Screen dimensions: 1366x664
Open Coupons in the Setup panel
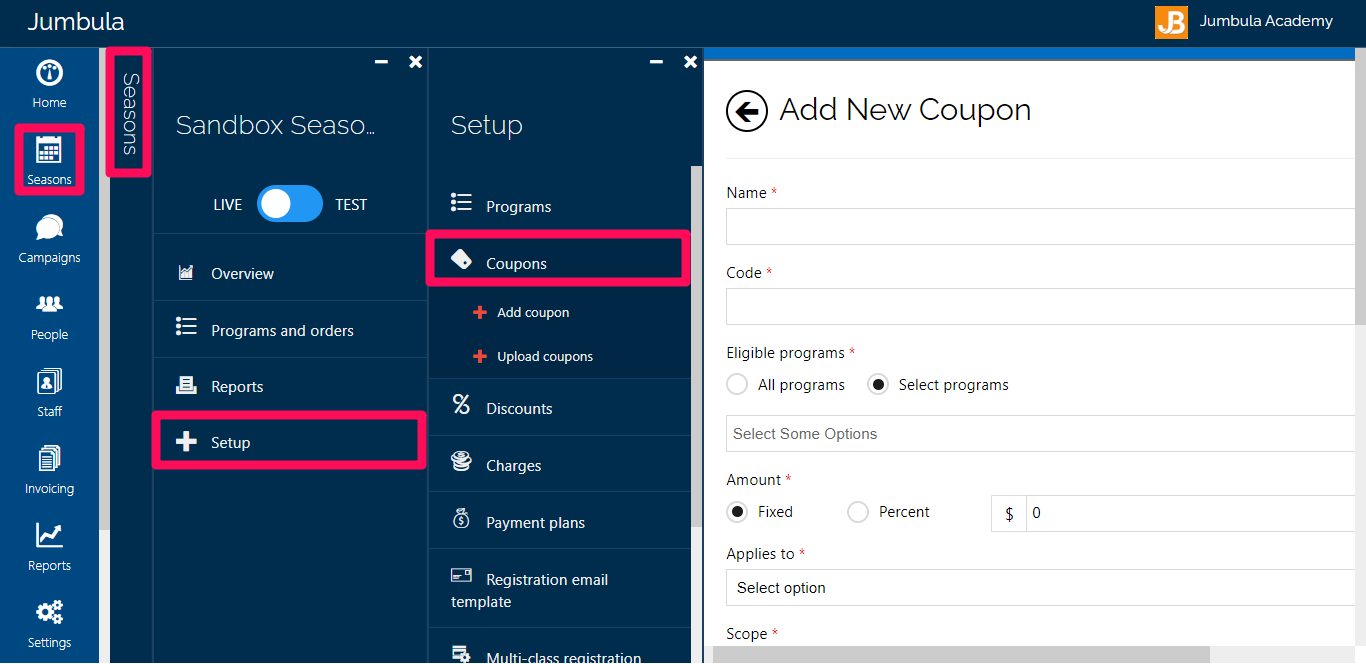coord(559,263)
